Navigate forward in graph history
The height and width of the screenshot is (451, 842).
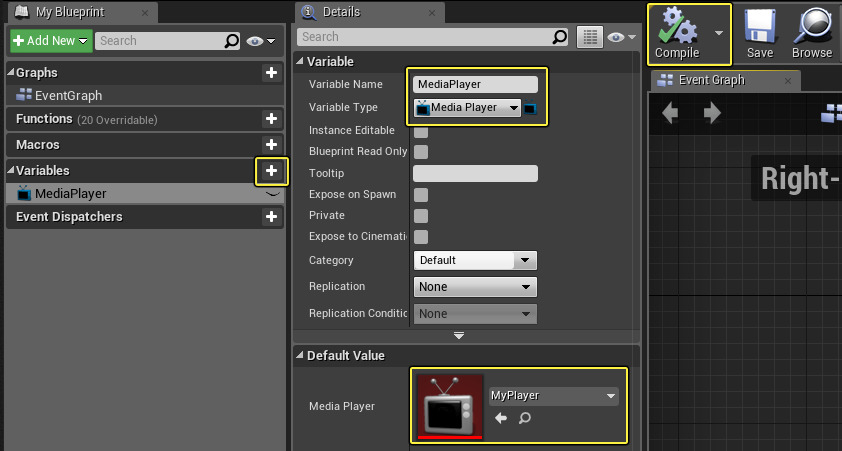pyautogui.click(x=712, y=113)
